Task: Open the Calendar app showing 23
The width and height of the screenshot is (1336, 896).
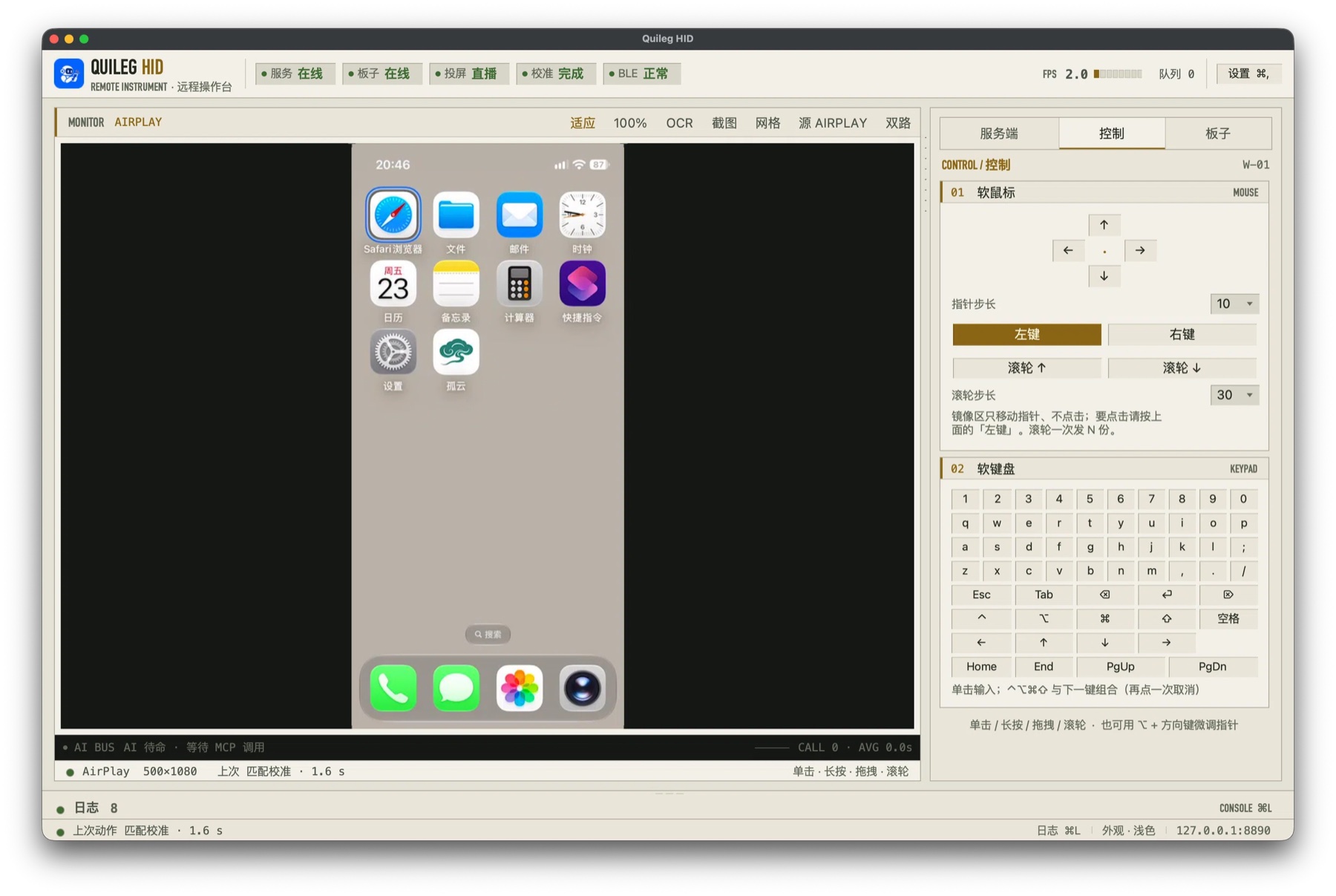Action: pos(393,284)
